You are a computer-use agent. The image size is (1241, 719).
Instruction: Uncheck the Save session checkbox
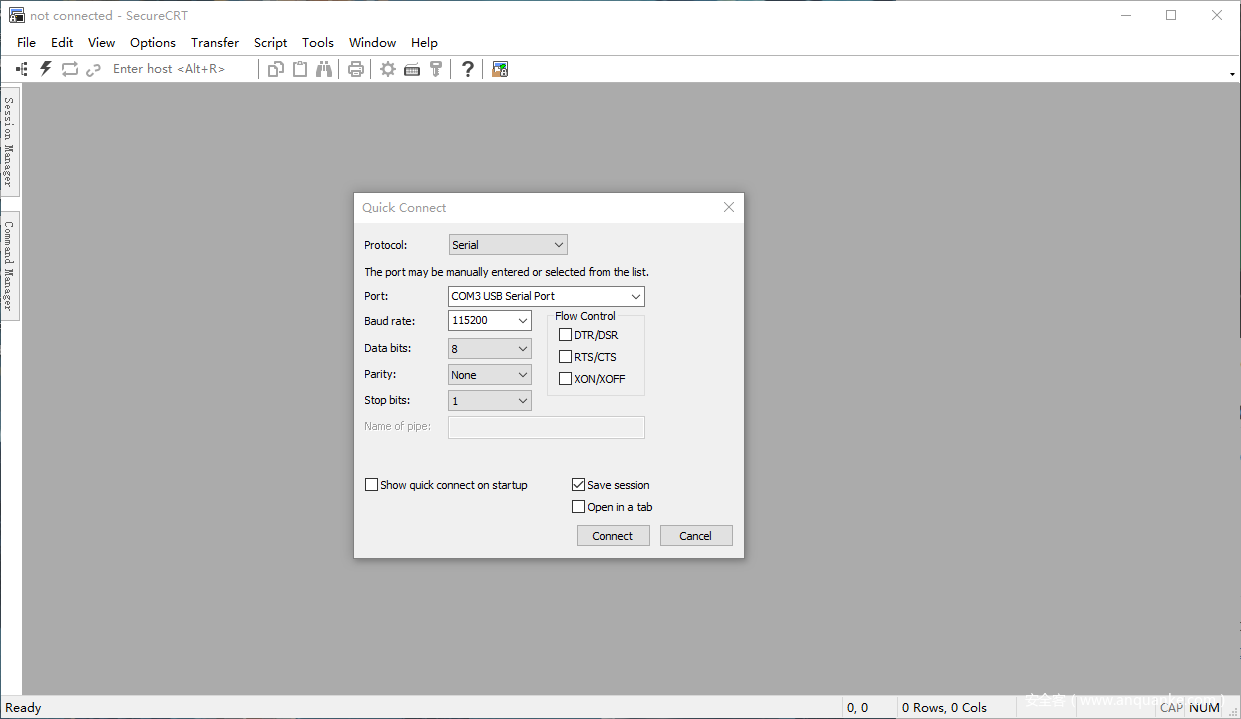[578, 485]
